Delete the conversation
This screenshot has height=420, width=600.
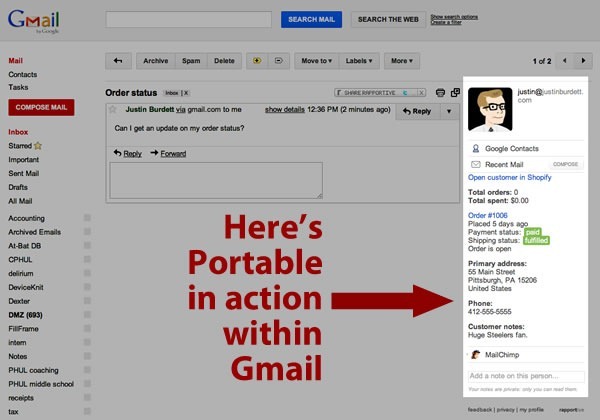click(224, 61)
